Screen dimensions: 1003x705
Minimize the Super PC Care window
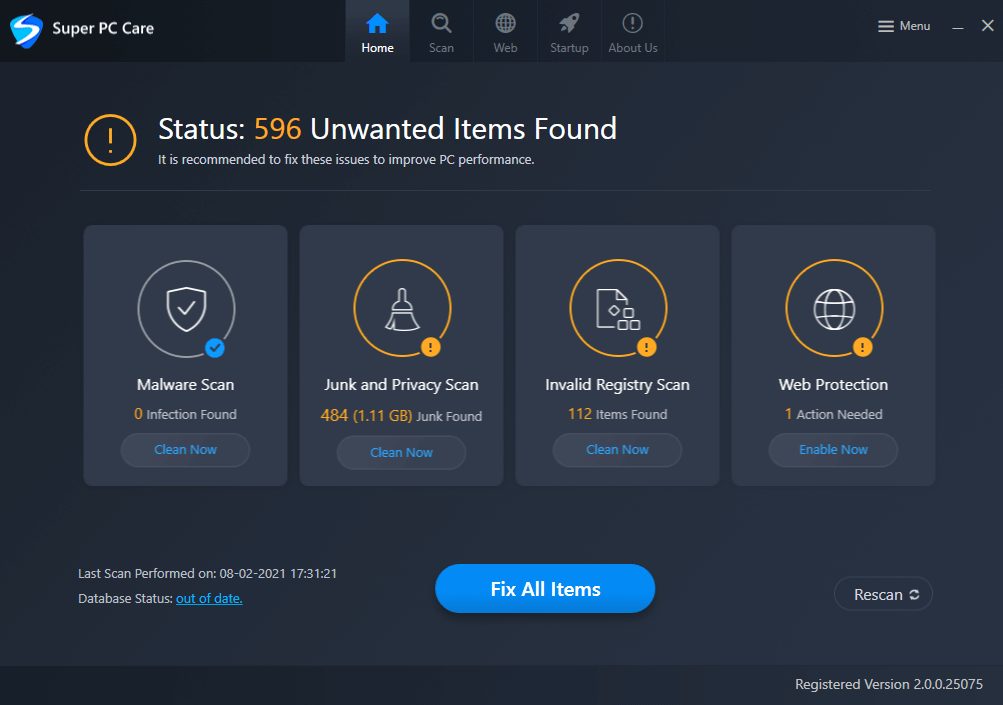tap(958, 26)
